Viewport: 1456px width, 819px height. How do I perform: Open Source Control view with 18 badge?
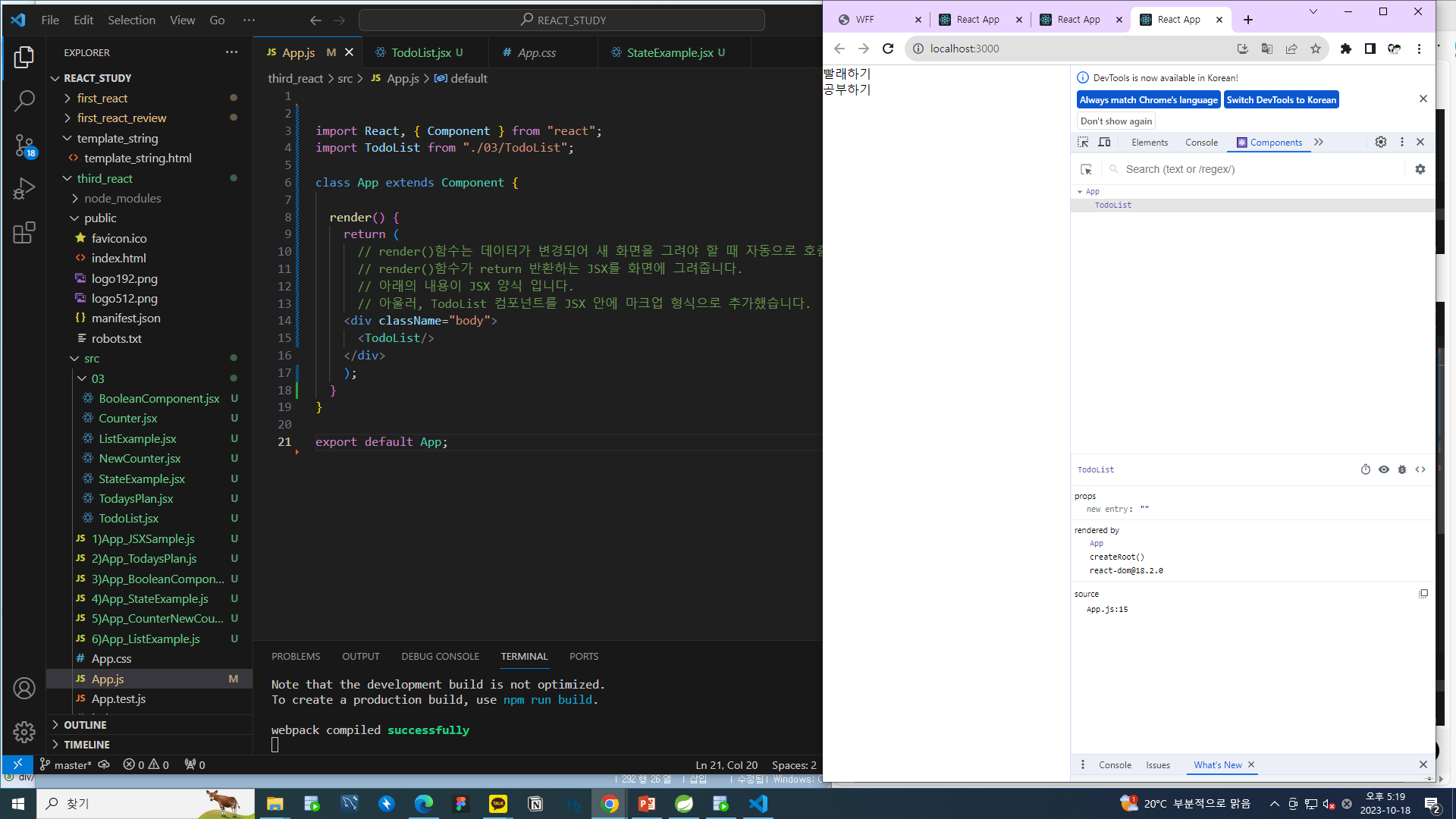coord(24,145)
